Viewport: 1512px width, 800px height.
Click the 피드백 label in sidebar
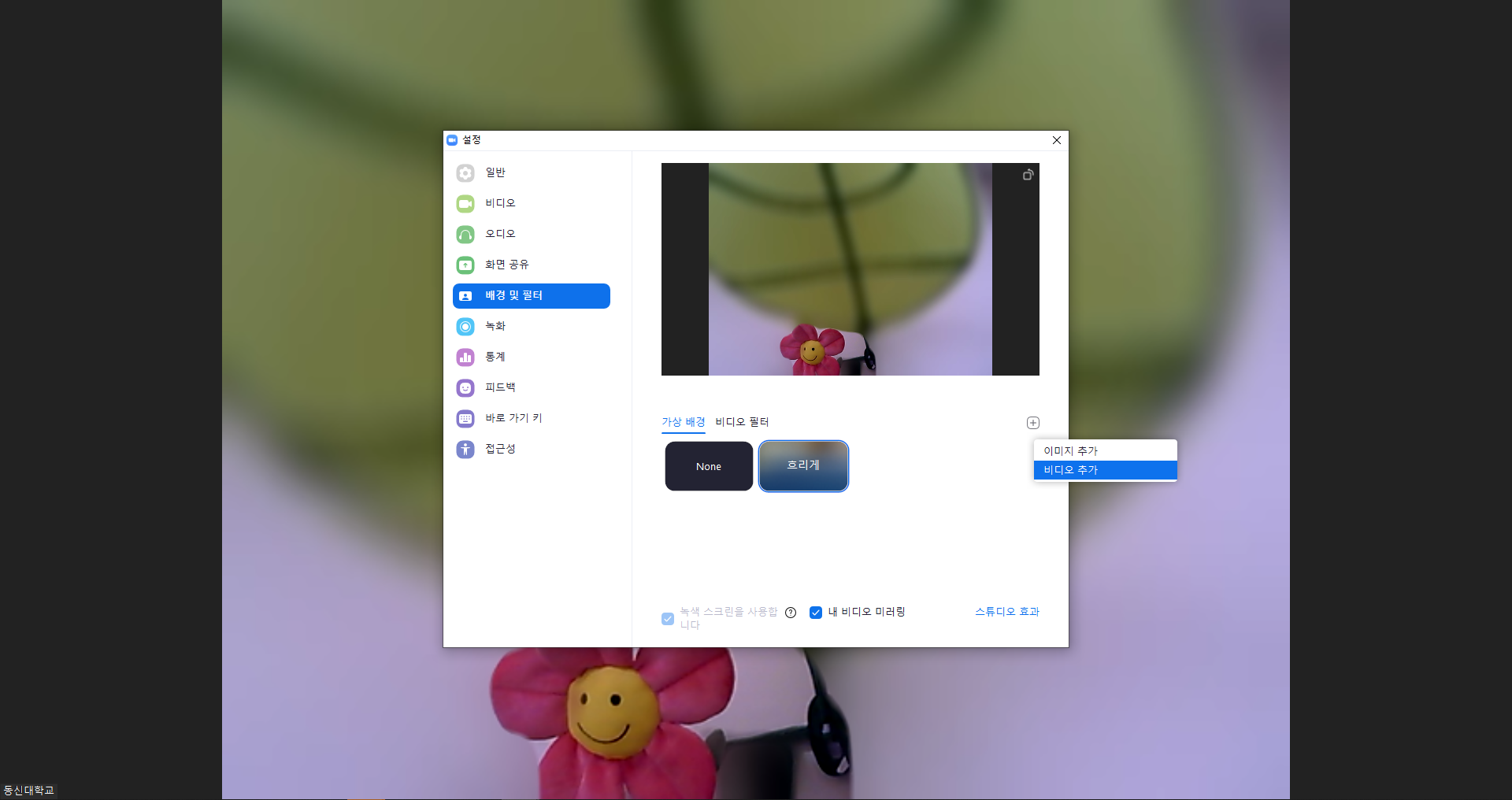[500, 387]
